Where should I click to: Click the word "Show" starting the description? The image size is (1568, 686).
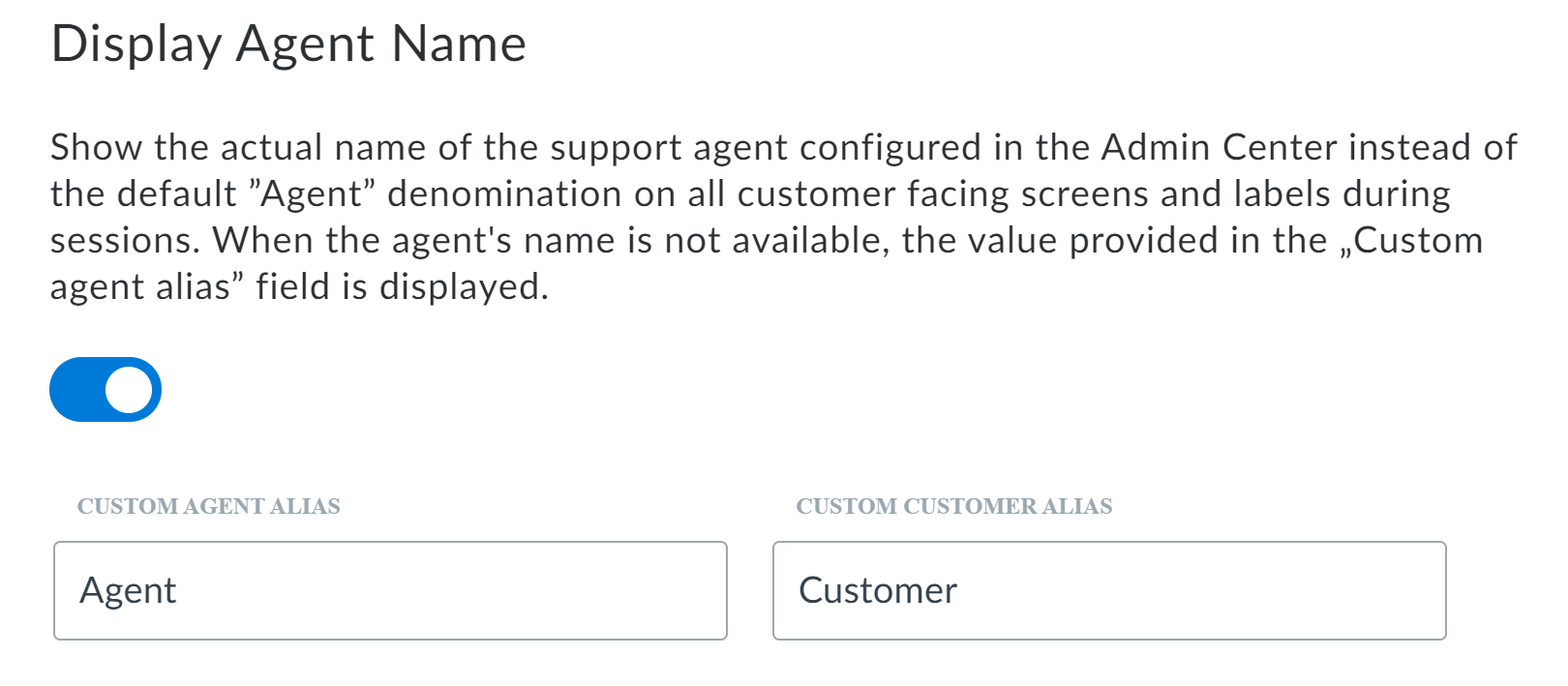point(96,147)
